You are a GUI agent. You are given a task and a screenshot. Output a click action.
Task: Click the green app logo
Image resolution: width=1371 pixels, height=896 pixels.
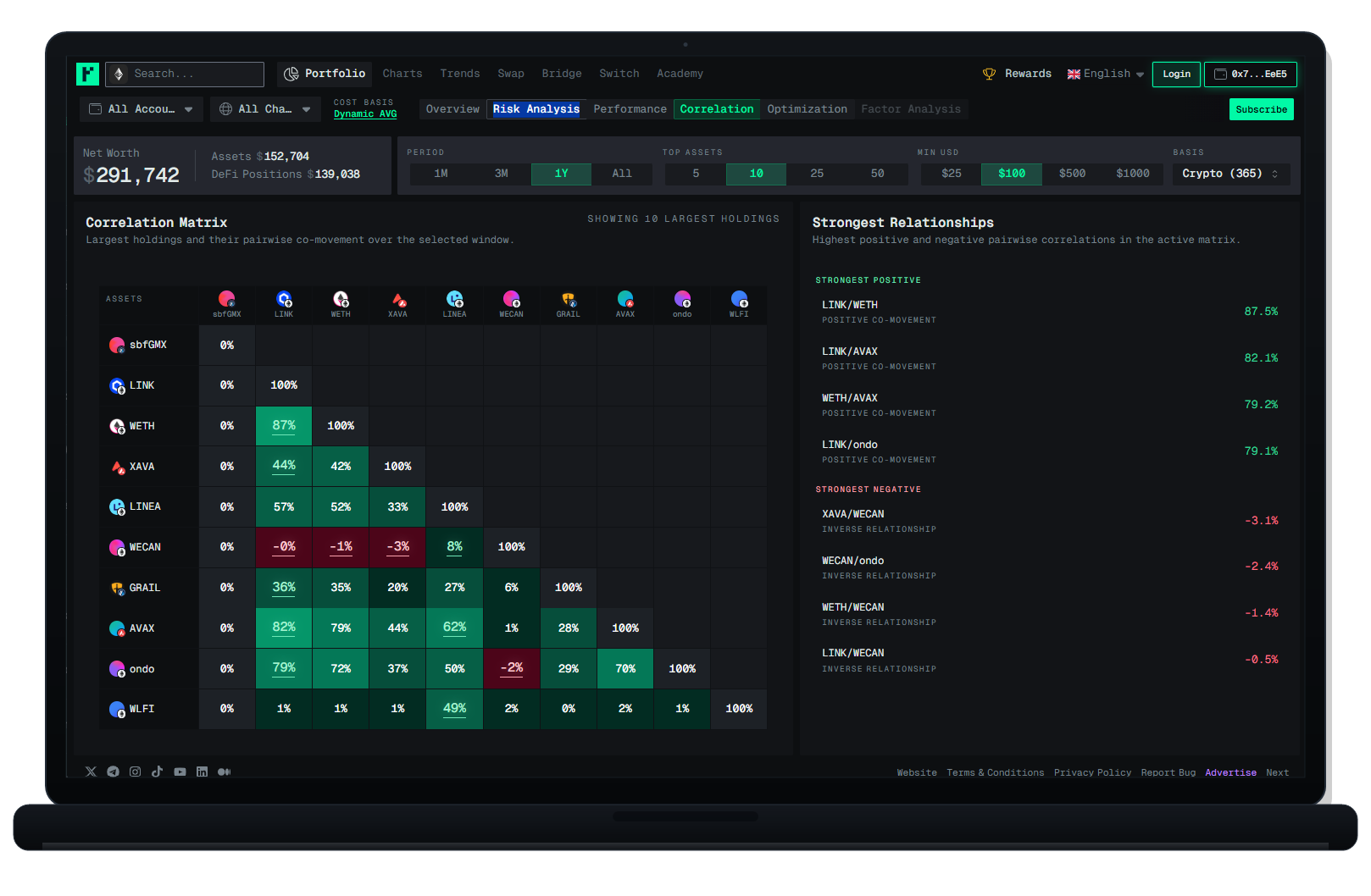click(87, 74)
